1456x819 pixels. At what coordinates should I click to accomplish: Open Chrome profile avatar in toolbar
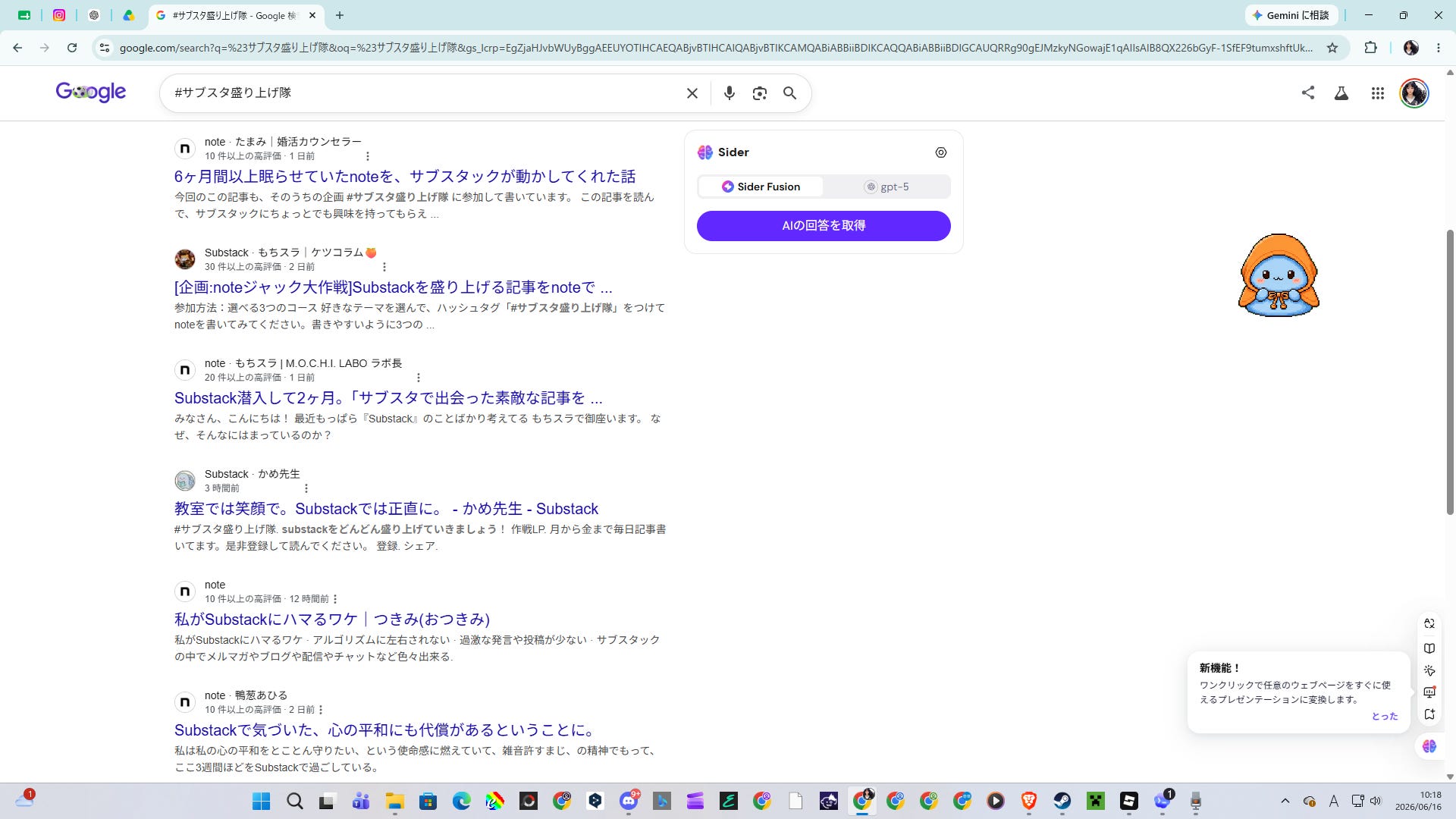pos(1411,48)
